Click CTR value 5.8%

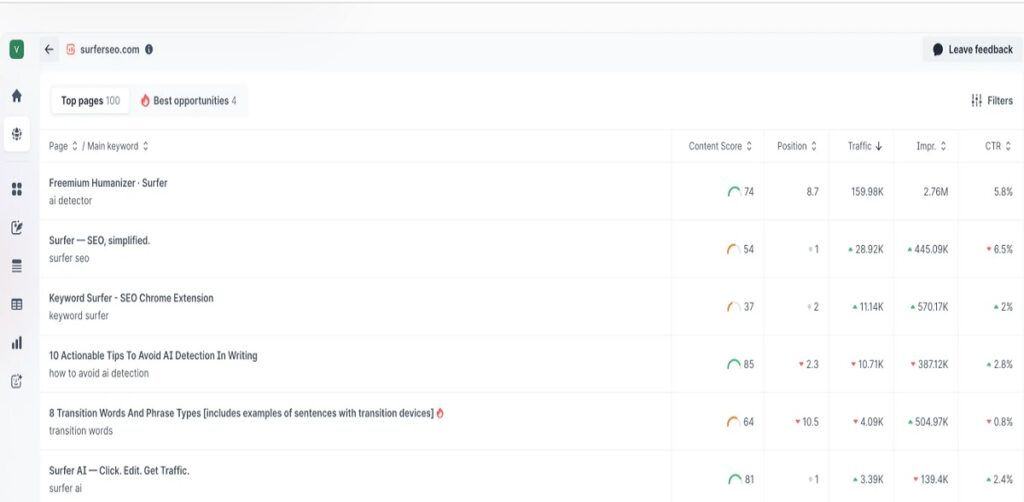point(1003,192)
